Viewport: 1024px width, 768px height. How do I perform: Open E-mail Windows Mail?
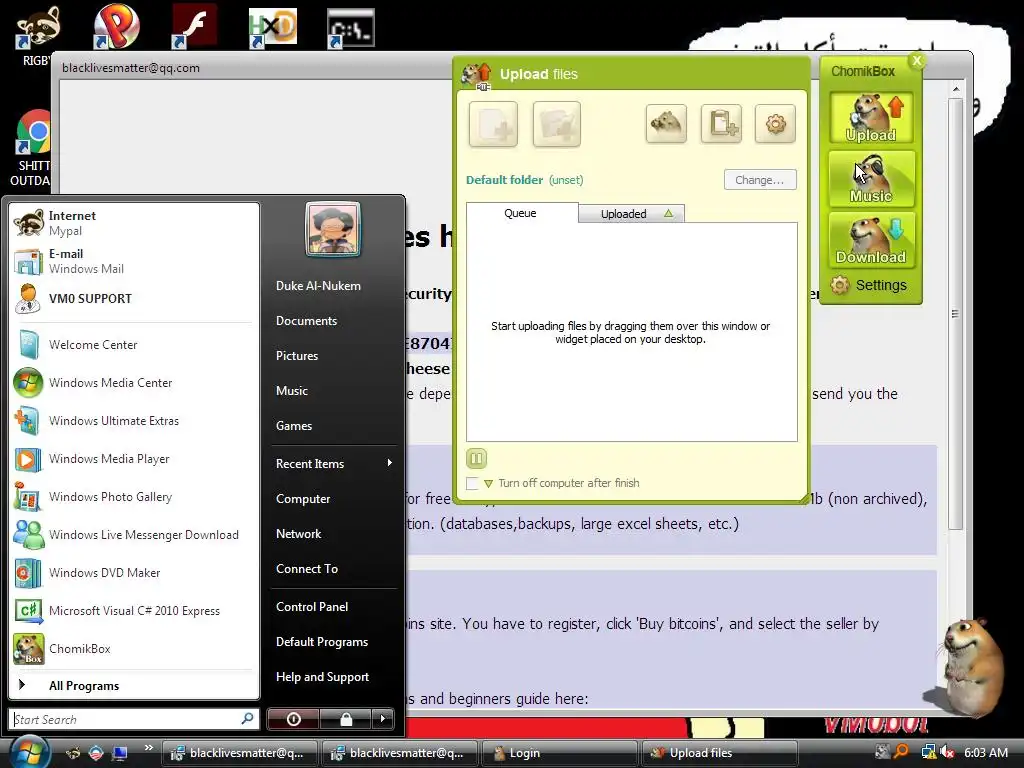(134, 261)
